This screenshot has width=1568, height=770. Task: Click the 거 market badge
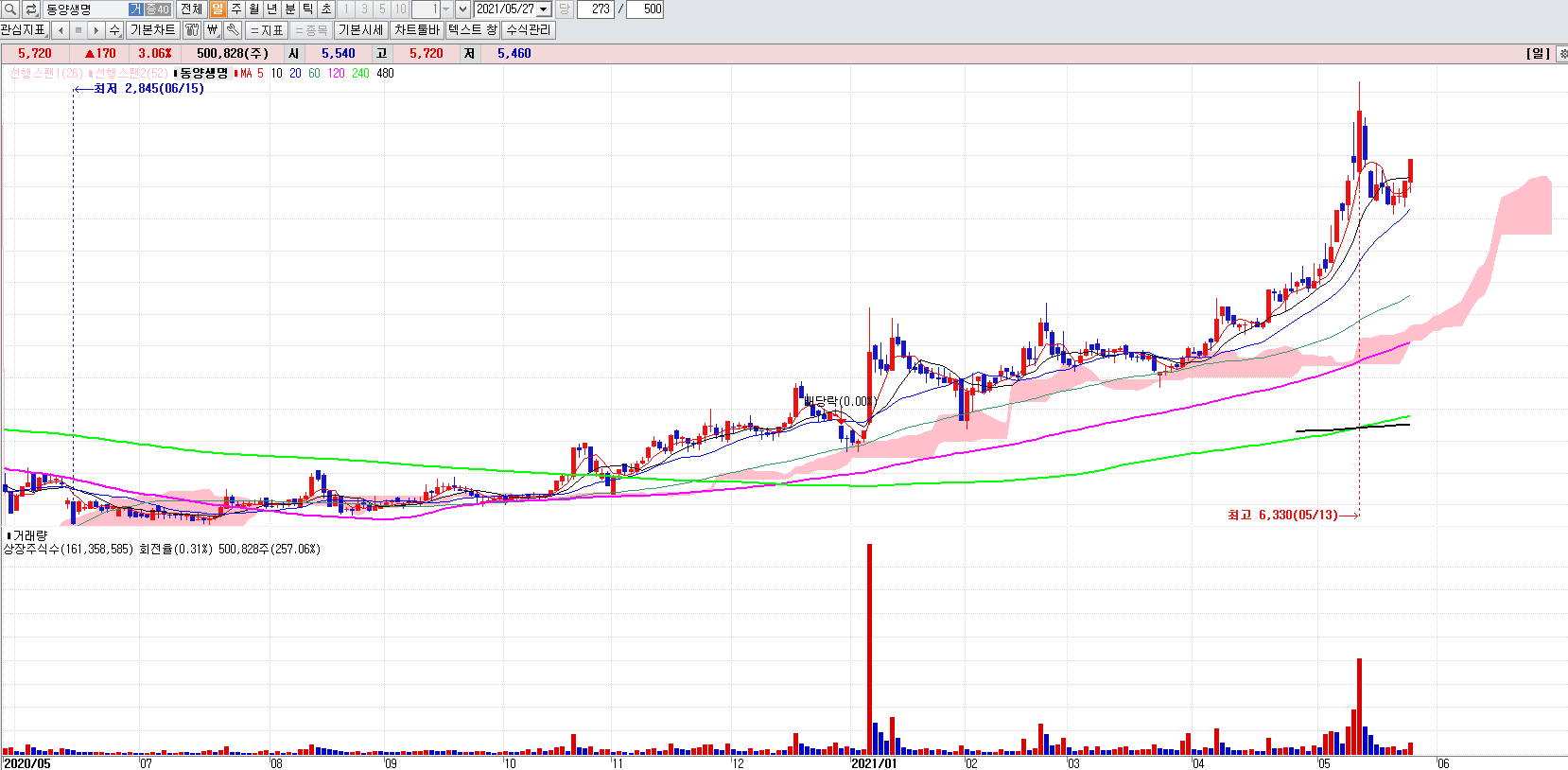click(x=136, y=9)
